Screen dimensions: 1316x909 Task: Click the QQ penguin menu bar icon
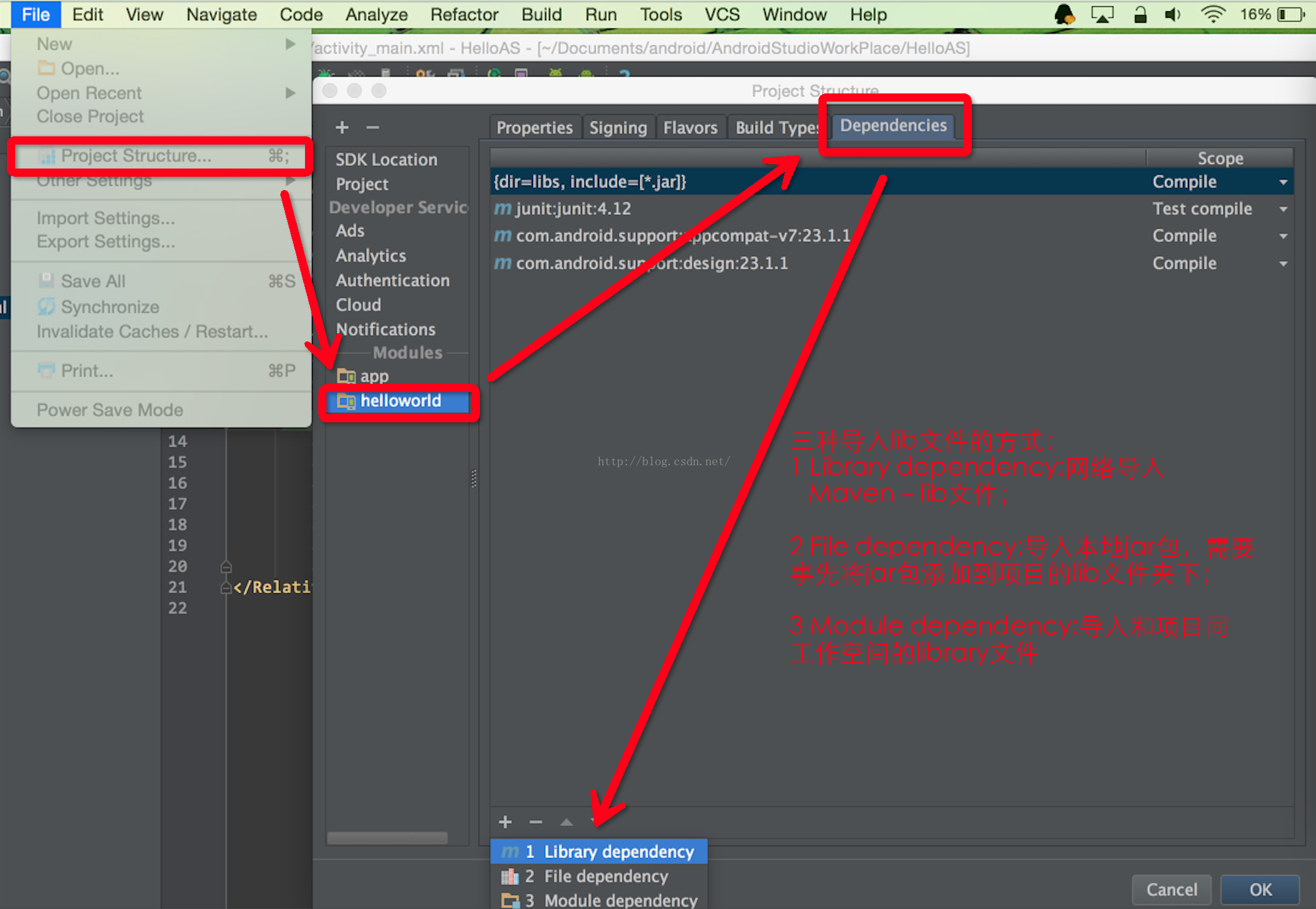coord(1065,14)
